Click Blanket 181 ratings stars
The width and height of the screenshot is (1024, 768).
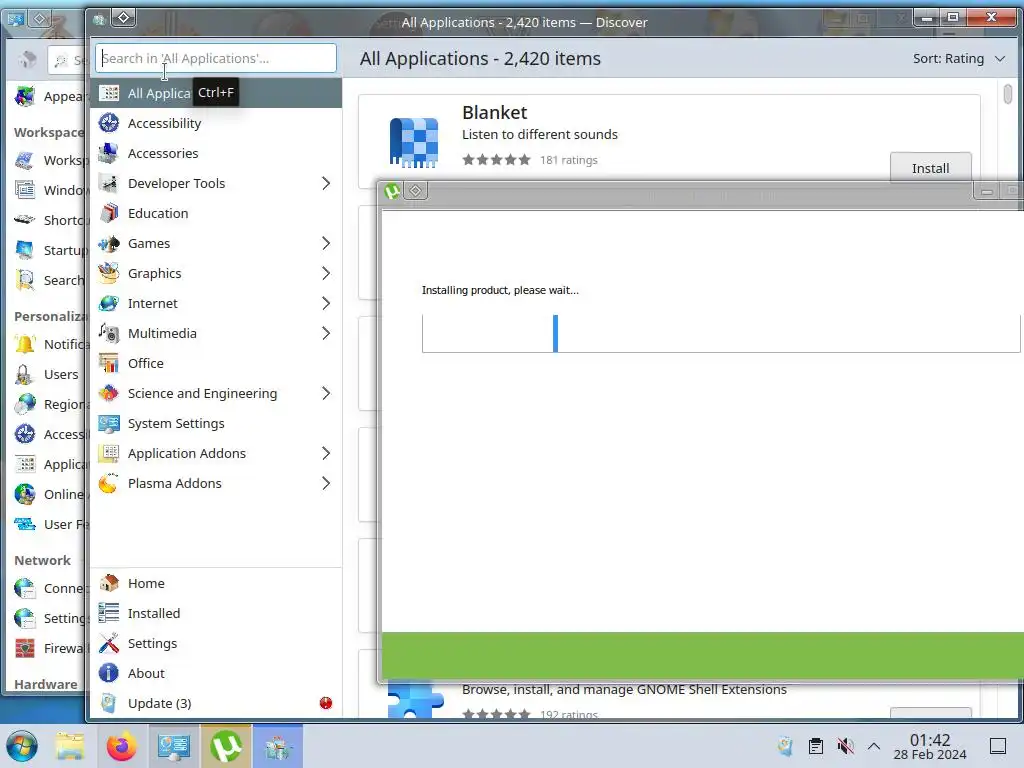point(496,160)
